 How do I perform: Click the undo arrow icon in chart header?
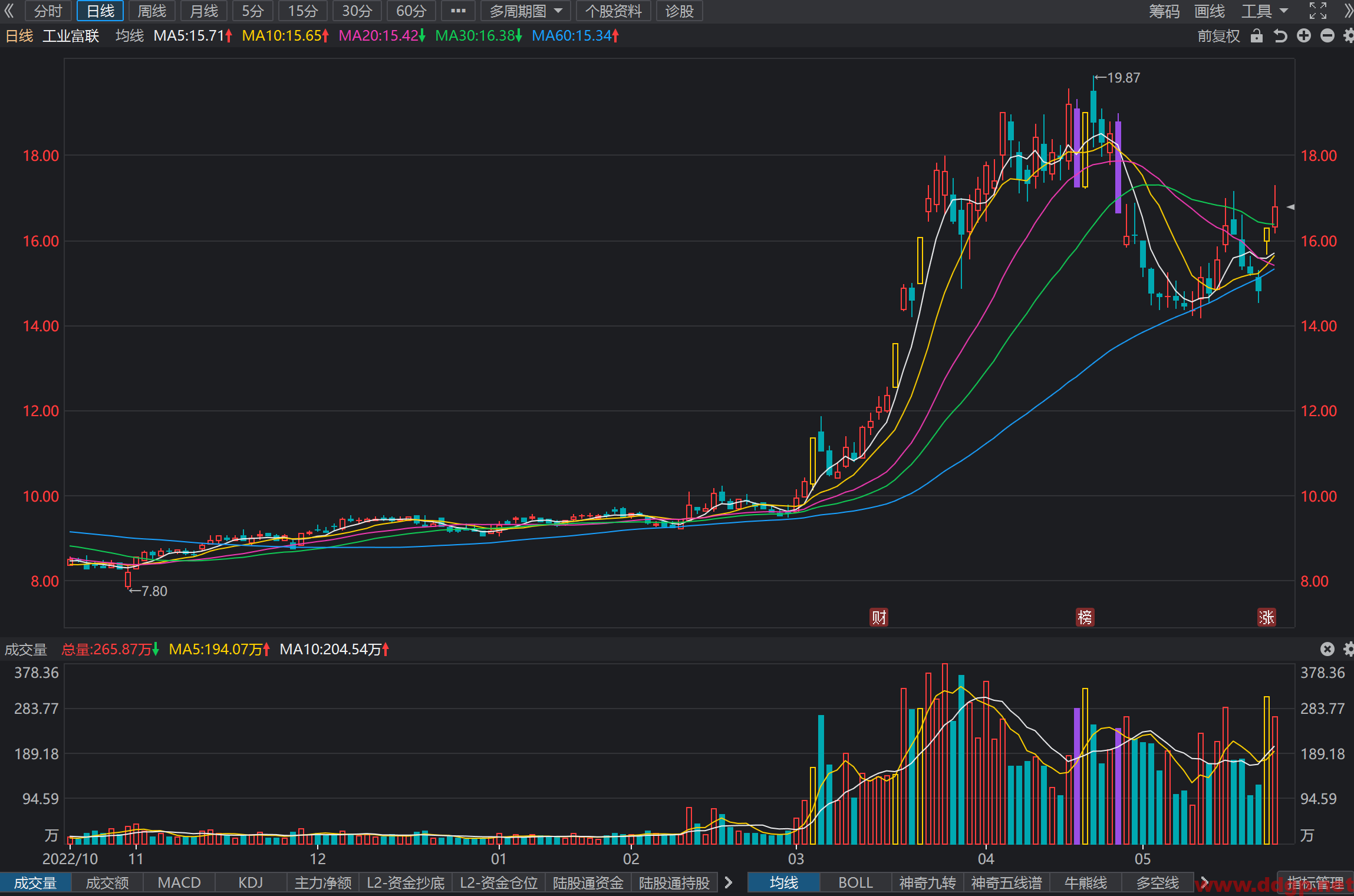point(1280,36)
